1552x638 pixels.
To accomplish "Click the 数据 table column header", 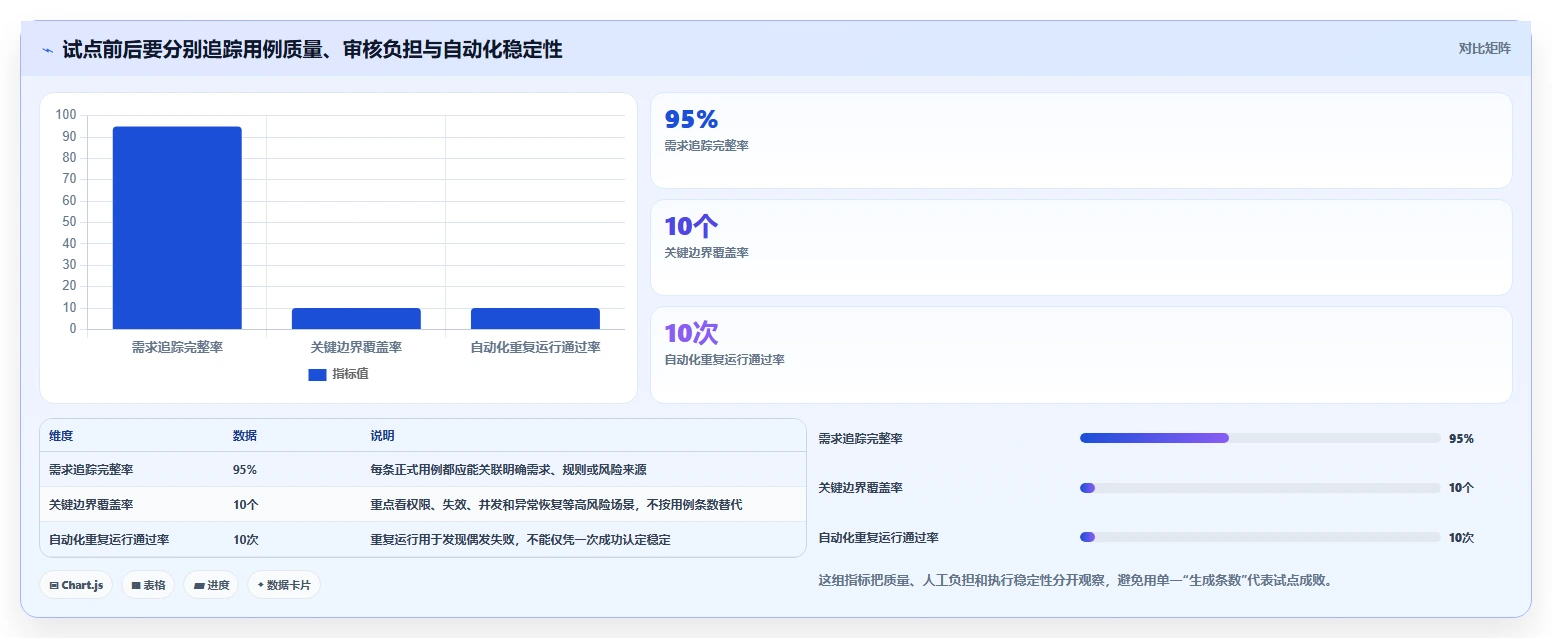I will [245, 436].
